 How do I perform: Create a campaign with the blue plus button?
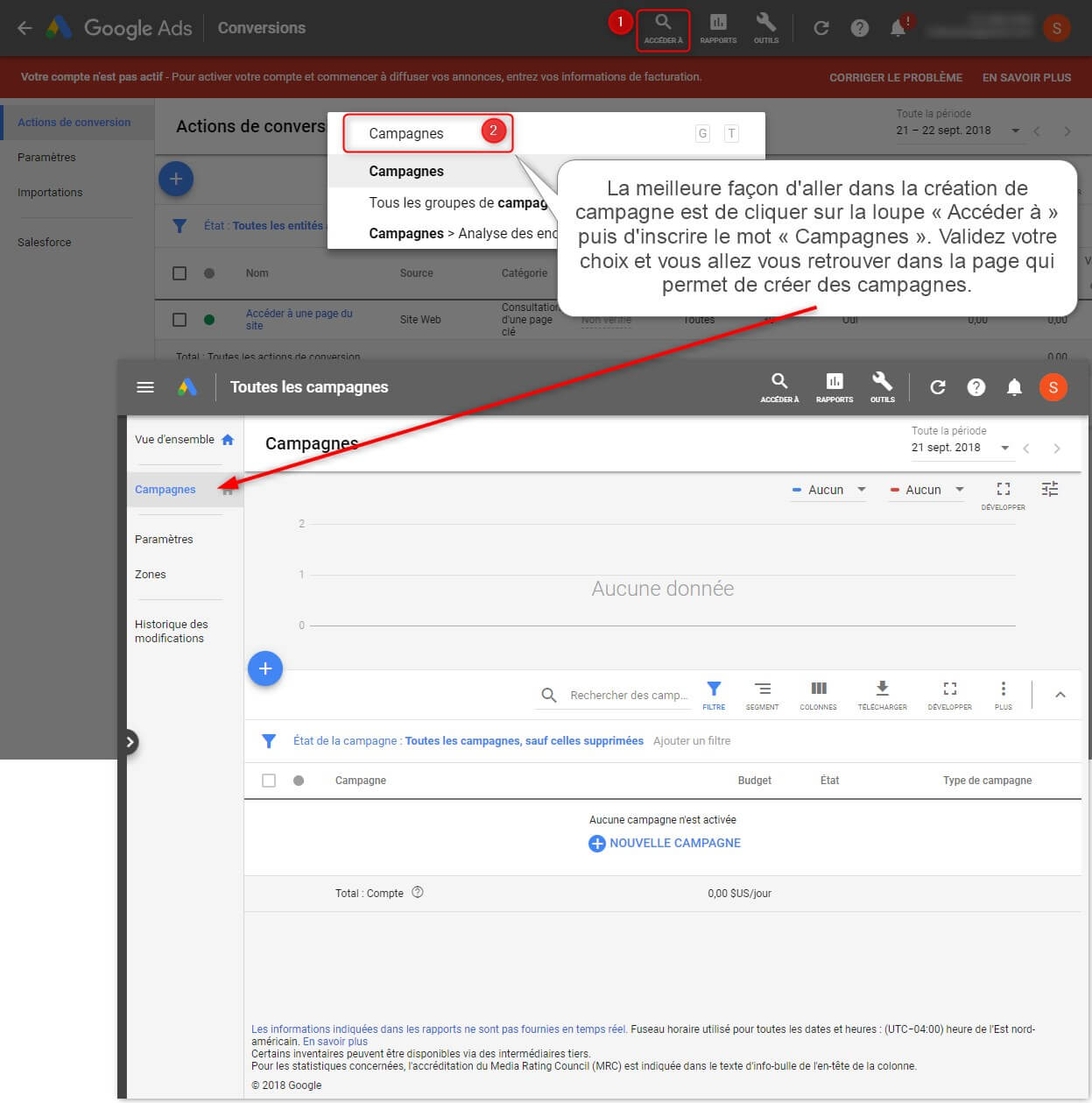click(x=265, y=668)
